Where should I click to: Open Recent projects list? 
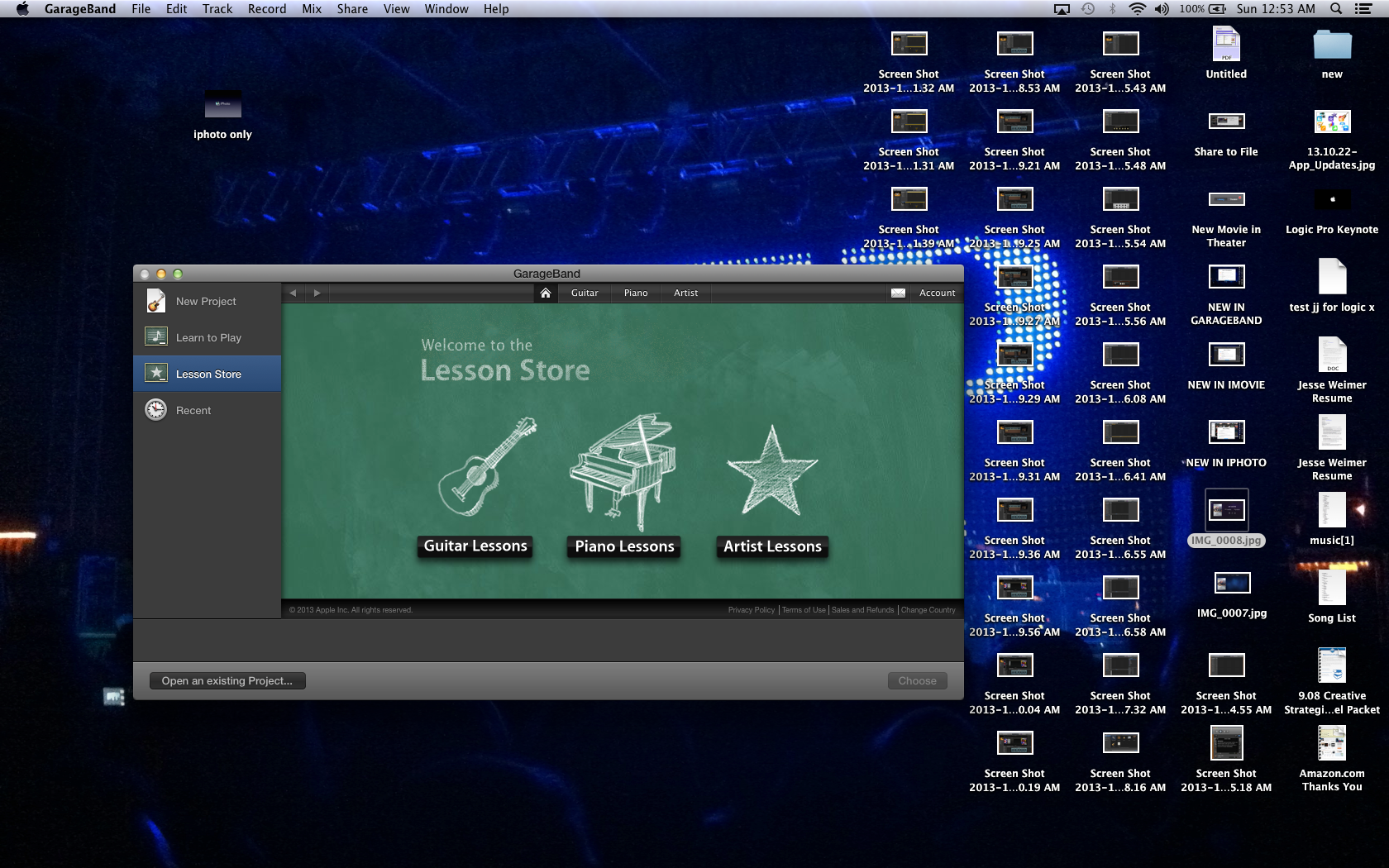coord(207,410)
